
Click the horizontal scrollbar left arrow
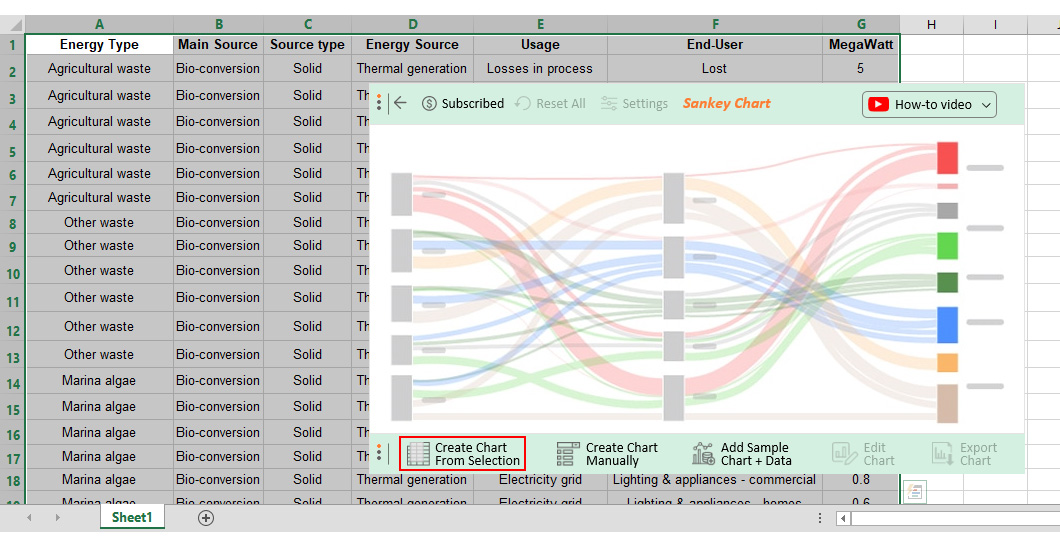pos(843,519)
